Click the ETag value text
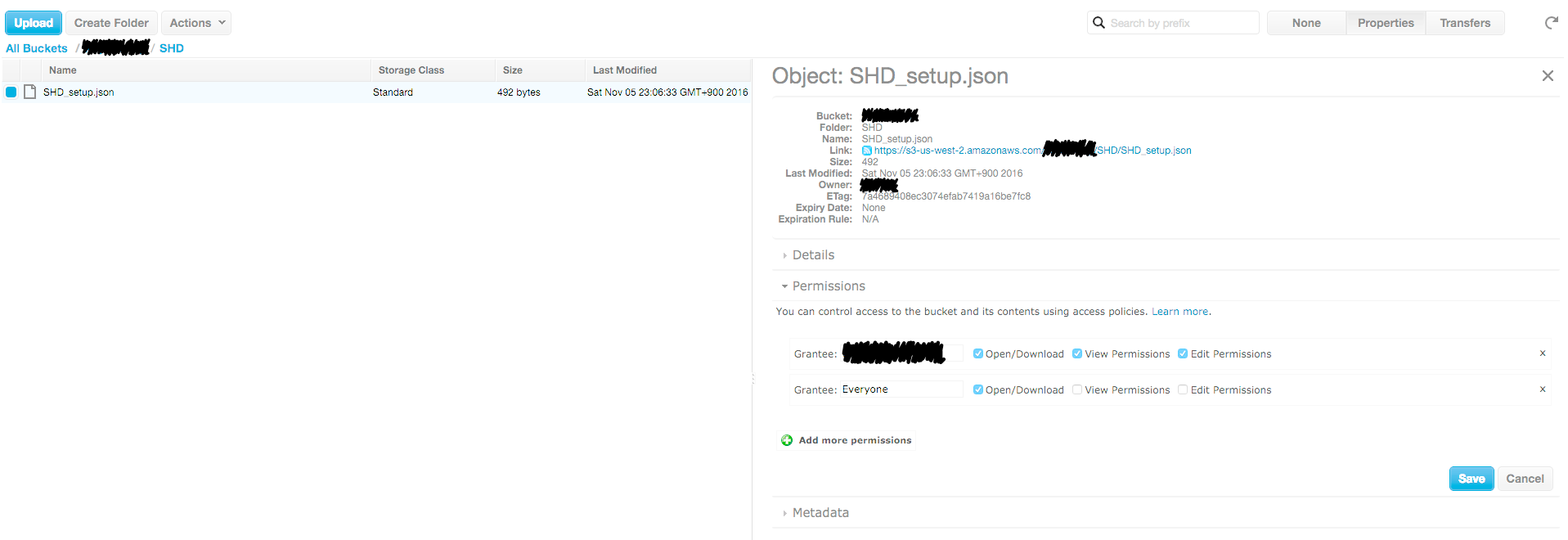Image resolution: width=1568 pixels, height=540 pixels. pyautogui.click(x=946, y=196)
